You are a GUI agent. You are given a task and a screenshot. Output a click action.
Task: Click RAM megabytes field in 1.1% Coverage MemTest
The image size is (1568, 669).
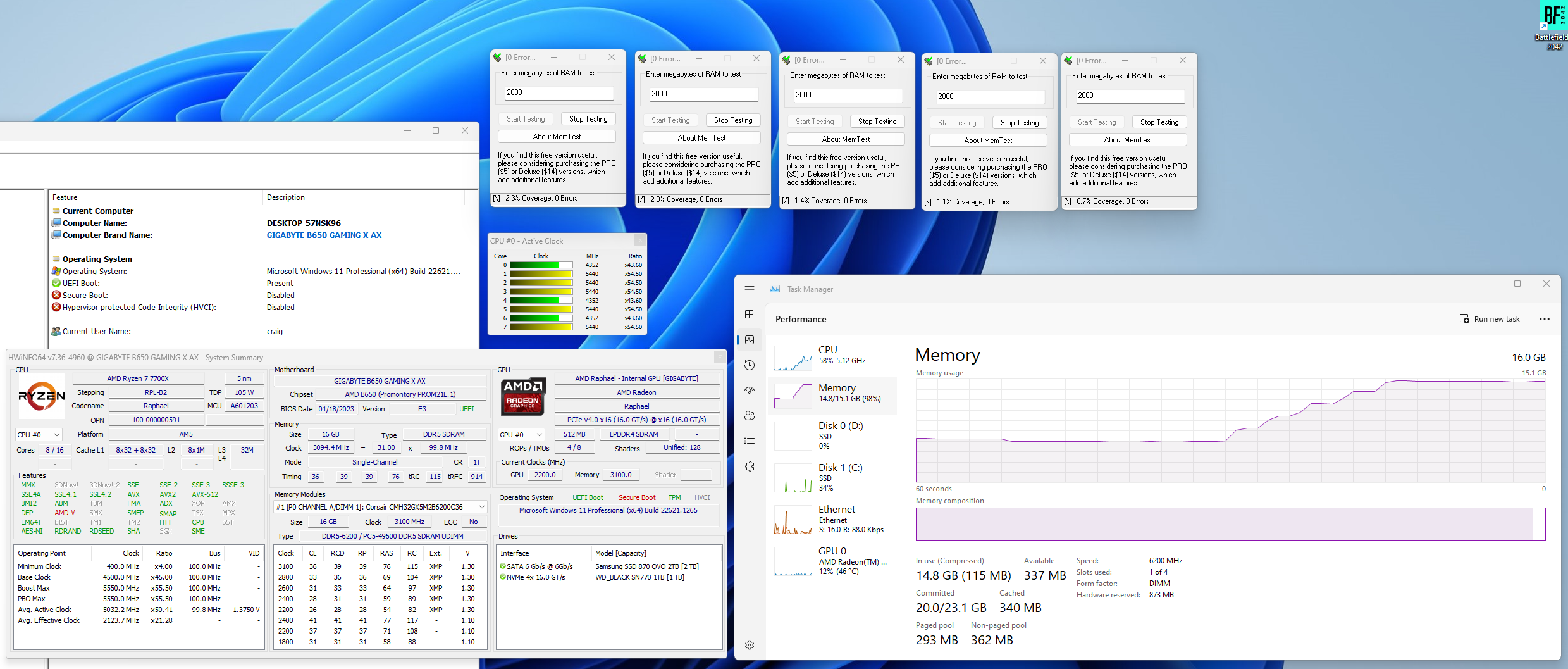click(x=990, y=96)
